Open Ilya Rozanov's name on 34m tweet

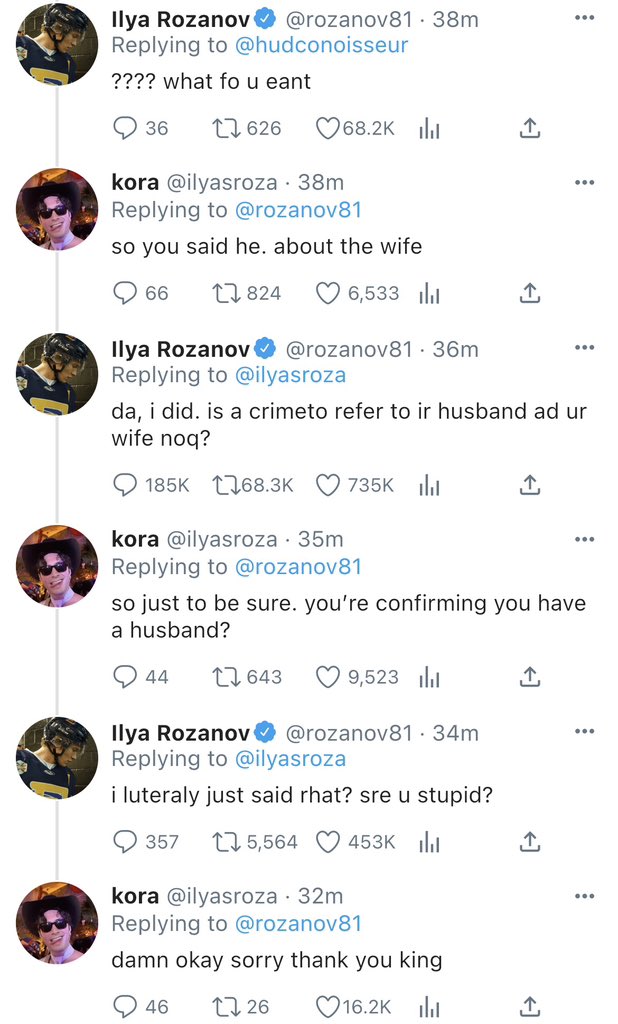click(181, 733)
